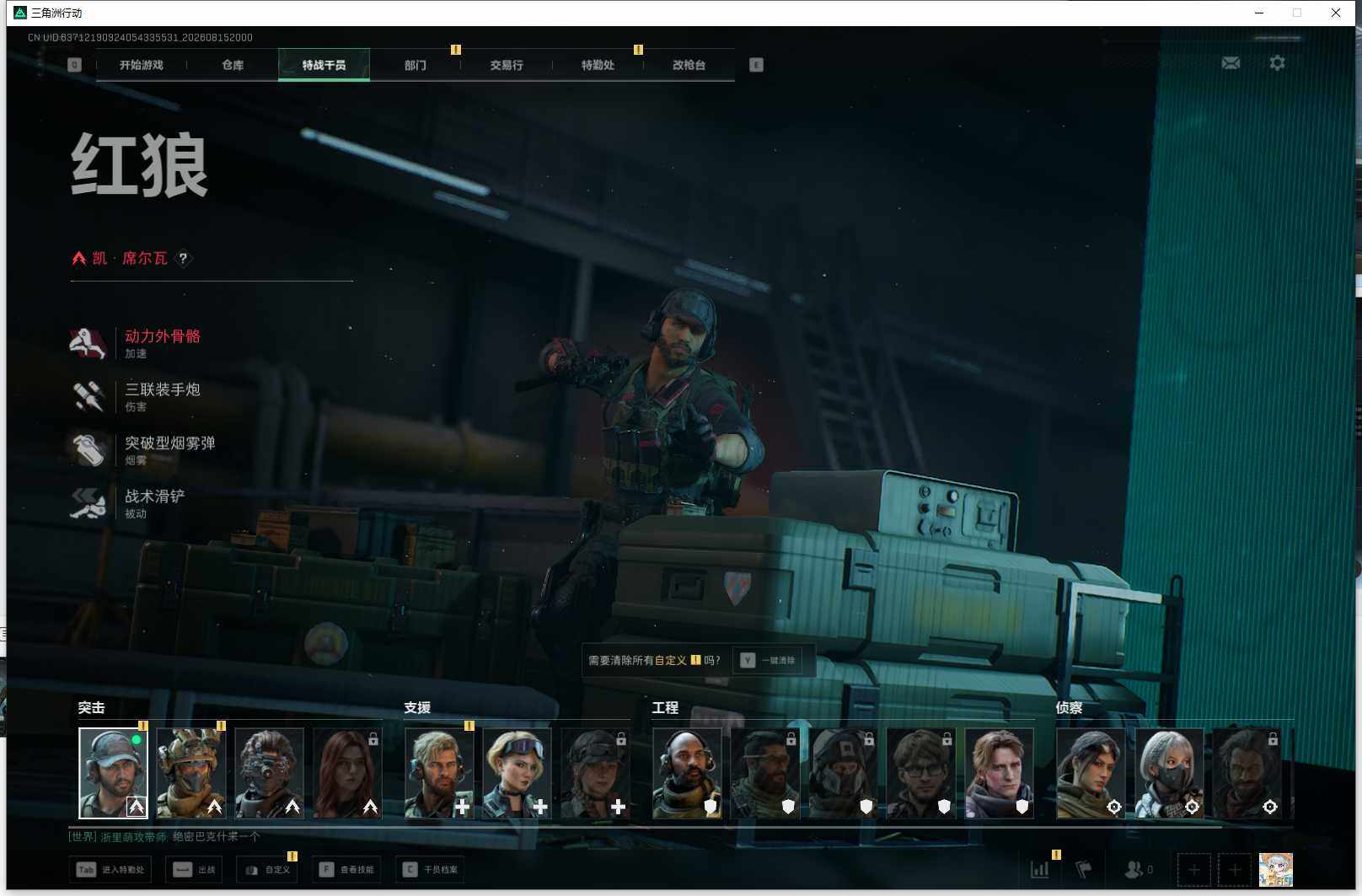Select the assault operator with night-vision goggles
The width and height of the screenshot is (1362, 896).
269,774
